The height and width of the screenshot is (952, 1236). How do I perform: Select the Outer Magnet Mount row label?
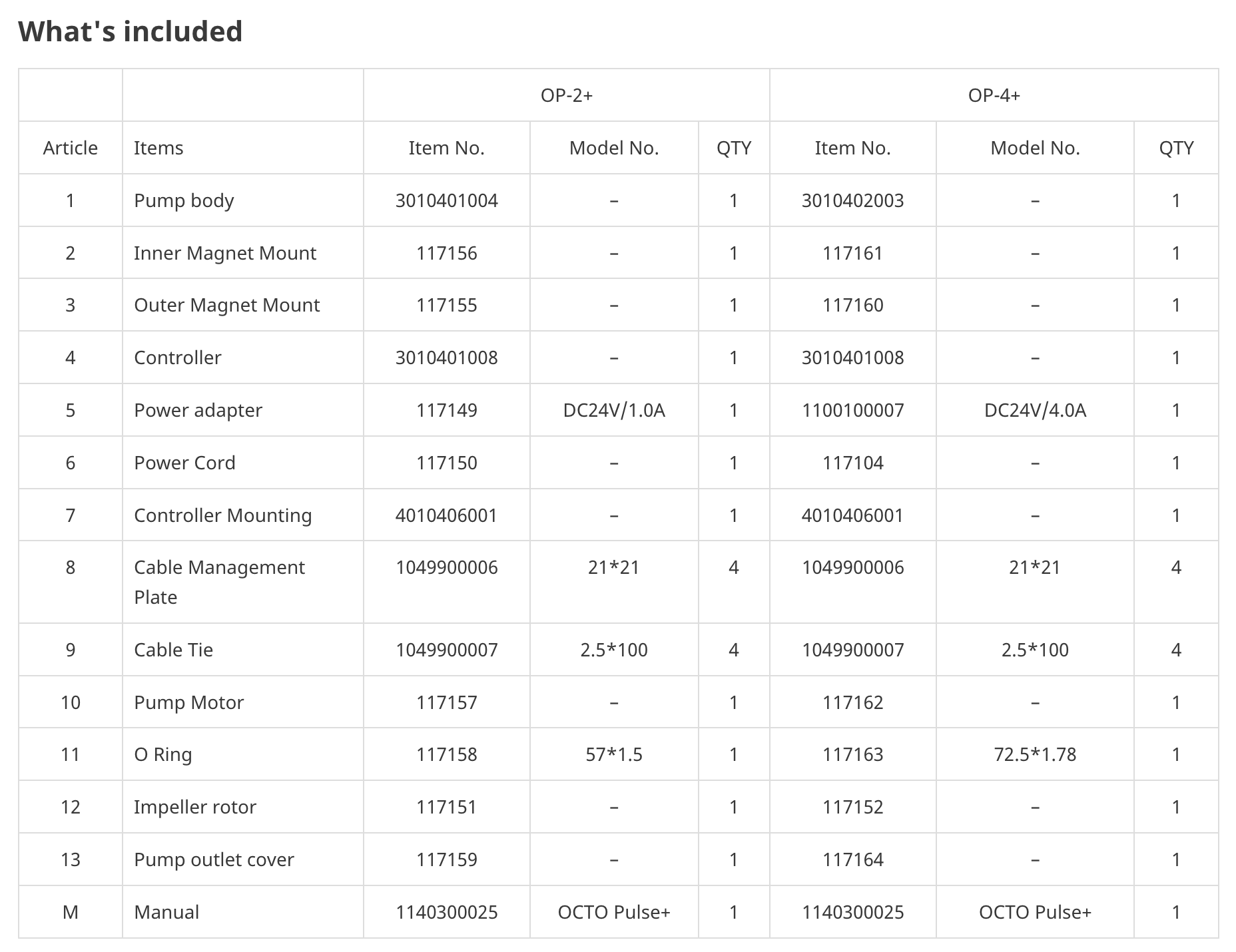[227, 305]
